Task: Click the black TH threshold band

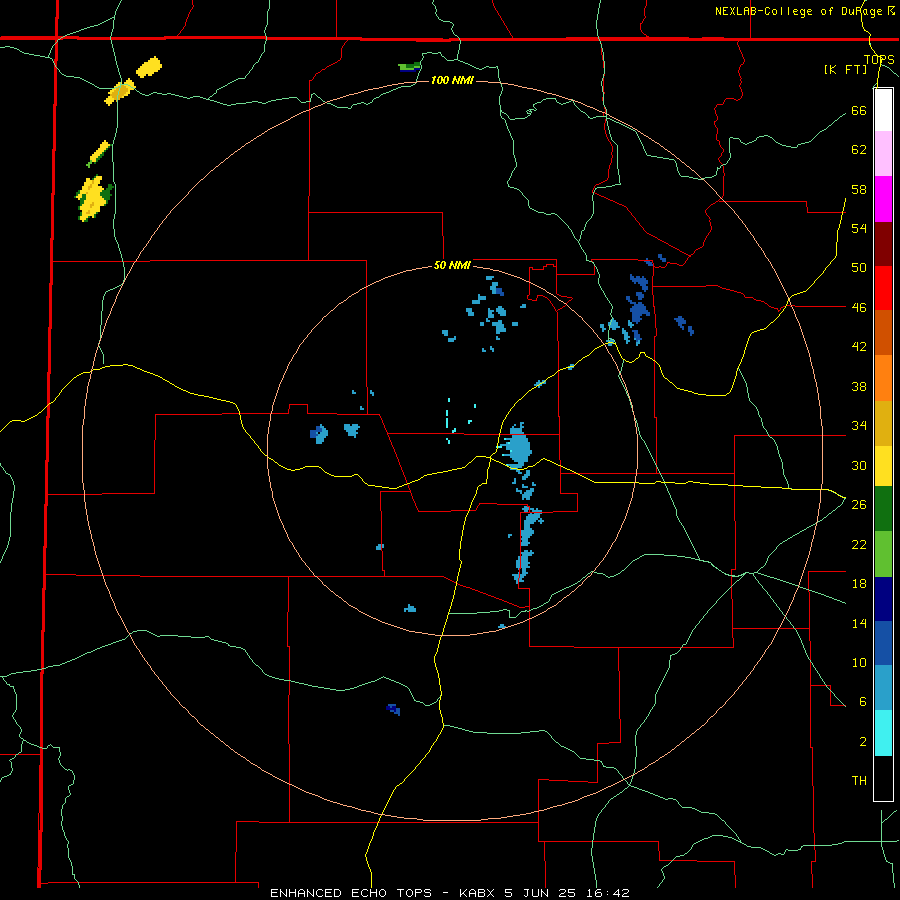Action: point(883,778)
